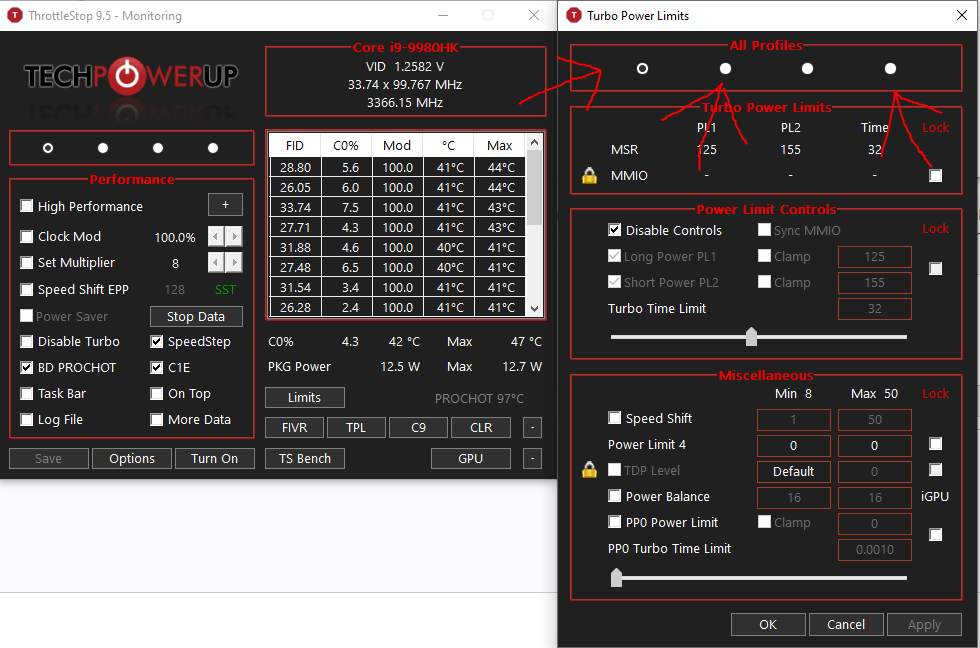Screen dimensions: 980x648
Task: Click the C9 button
Action: coord(418,428)
